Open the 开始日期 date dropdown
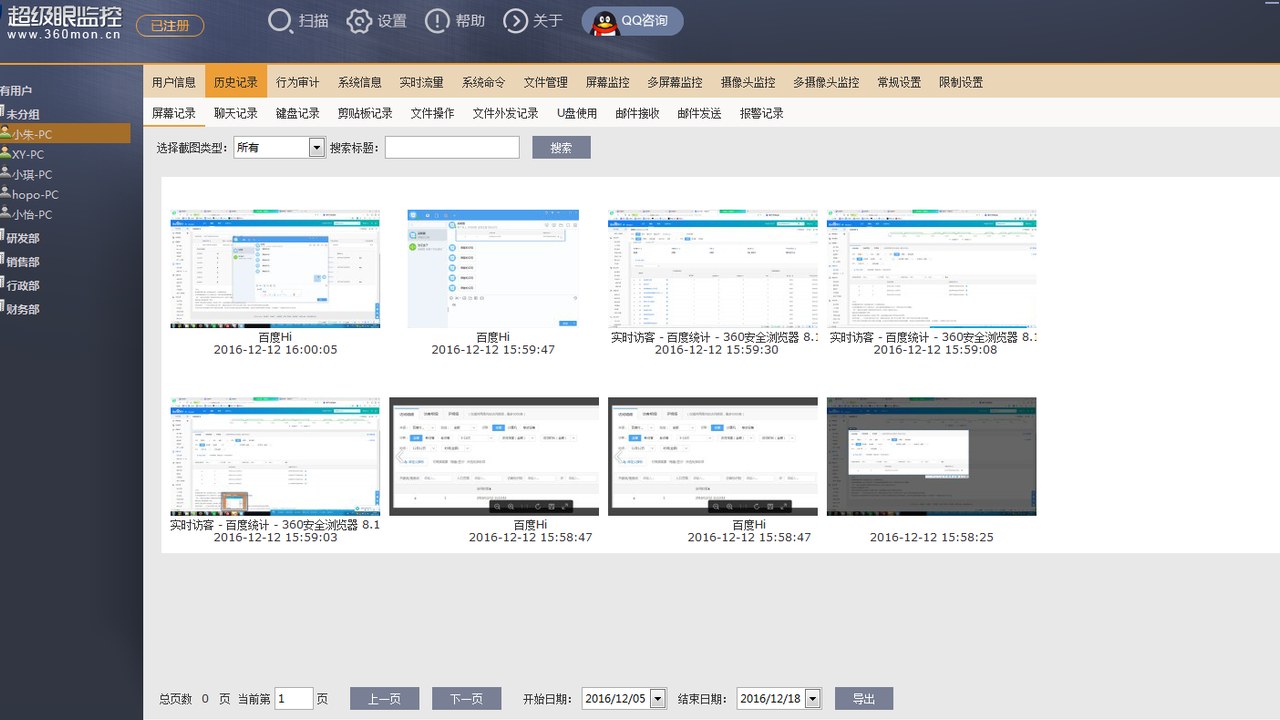Screen dimensions: 1280x720 (x=658, y=699)
